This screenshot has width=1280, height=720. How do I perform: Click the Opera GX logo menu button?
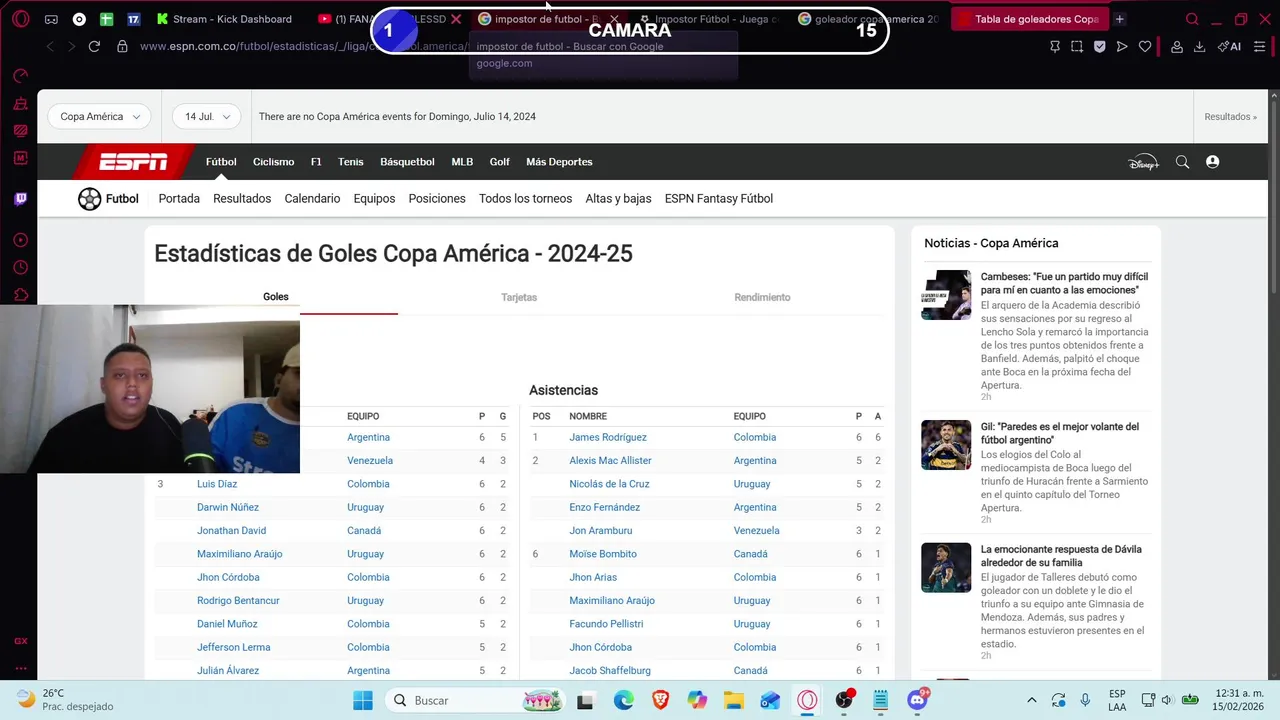[20, 19]
